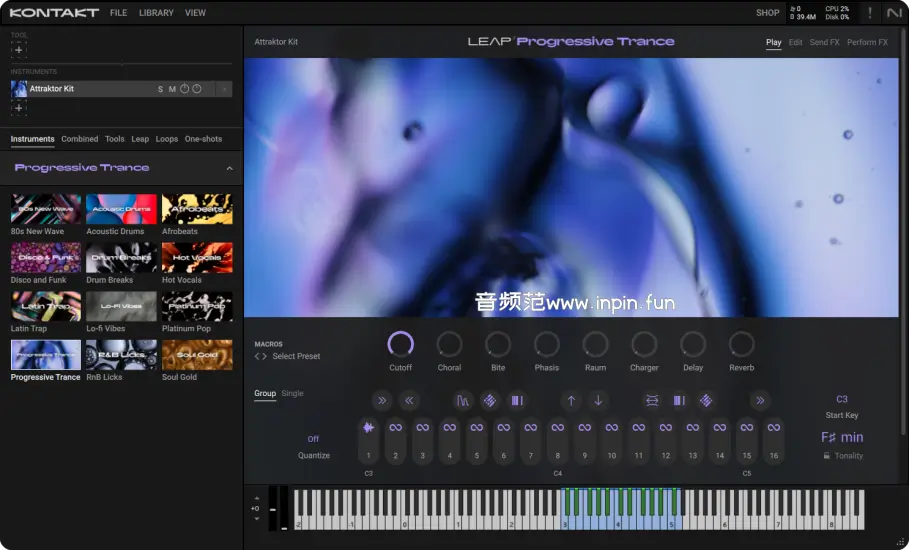Toggle loop mode on pad 9
Screen dimensions: 909x550
tap(584, 428)
